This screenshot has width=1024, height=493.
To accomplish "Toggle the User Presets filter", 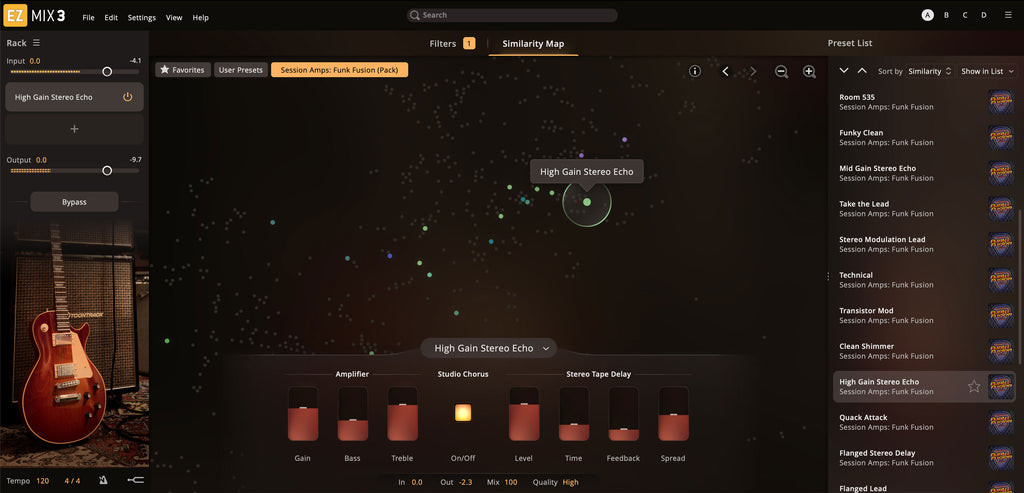I will point(240,70).
